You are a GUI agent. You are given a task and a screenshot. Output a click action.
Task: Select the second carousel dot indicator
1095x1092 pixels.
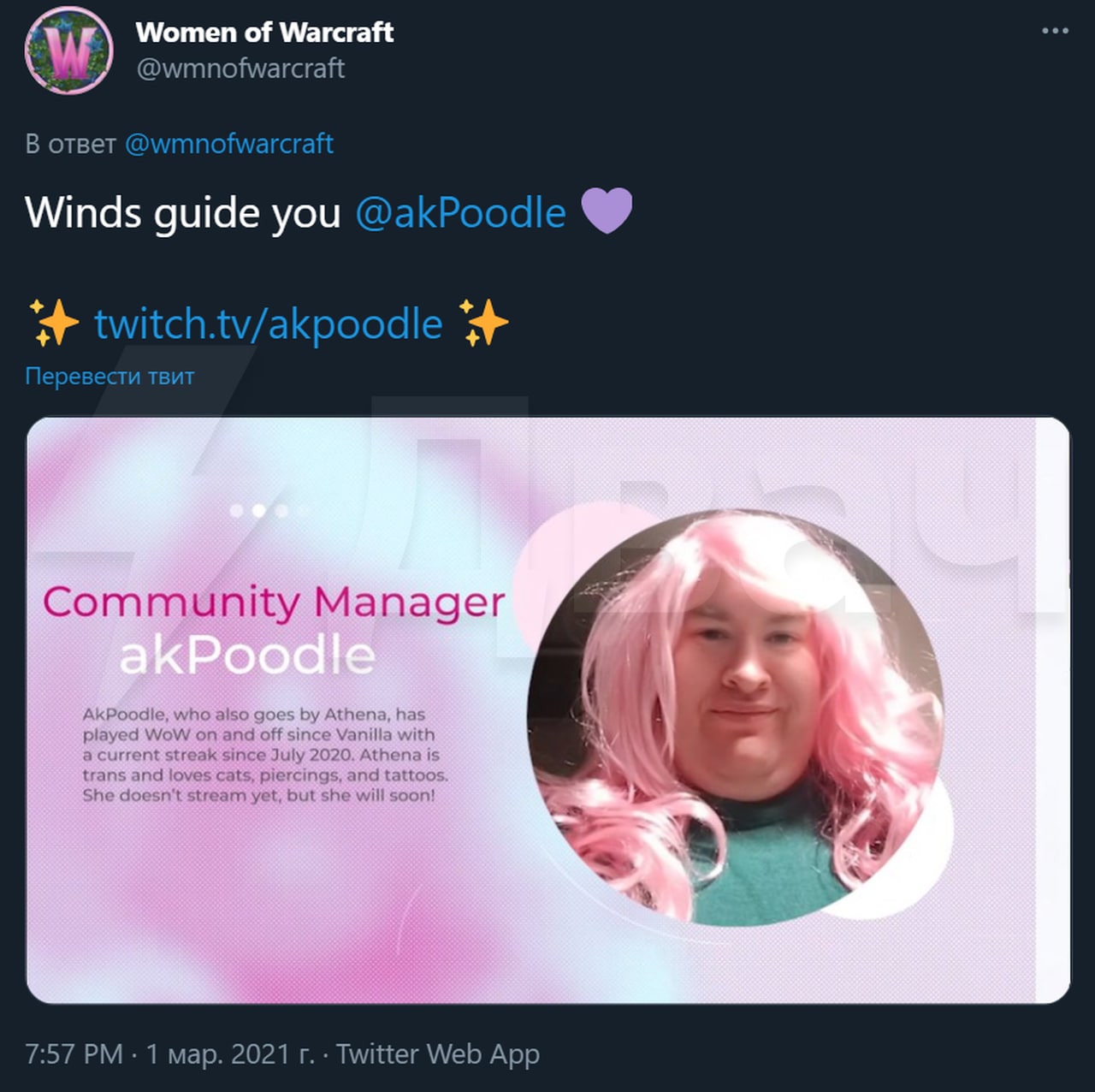coord(258,511)
